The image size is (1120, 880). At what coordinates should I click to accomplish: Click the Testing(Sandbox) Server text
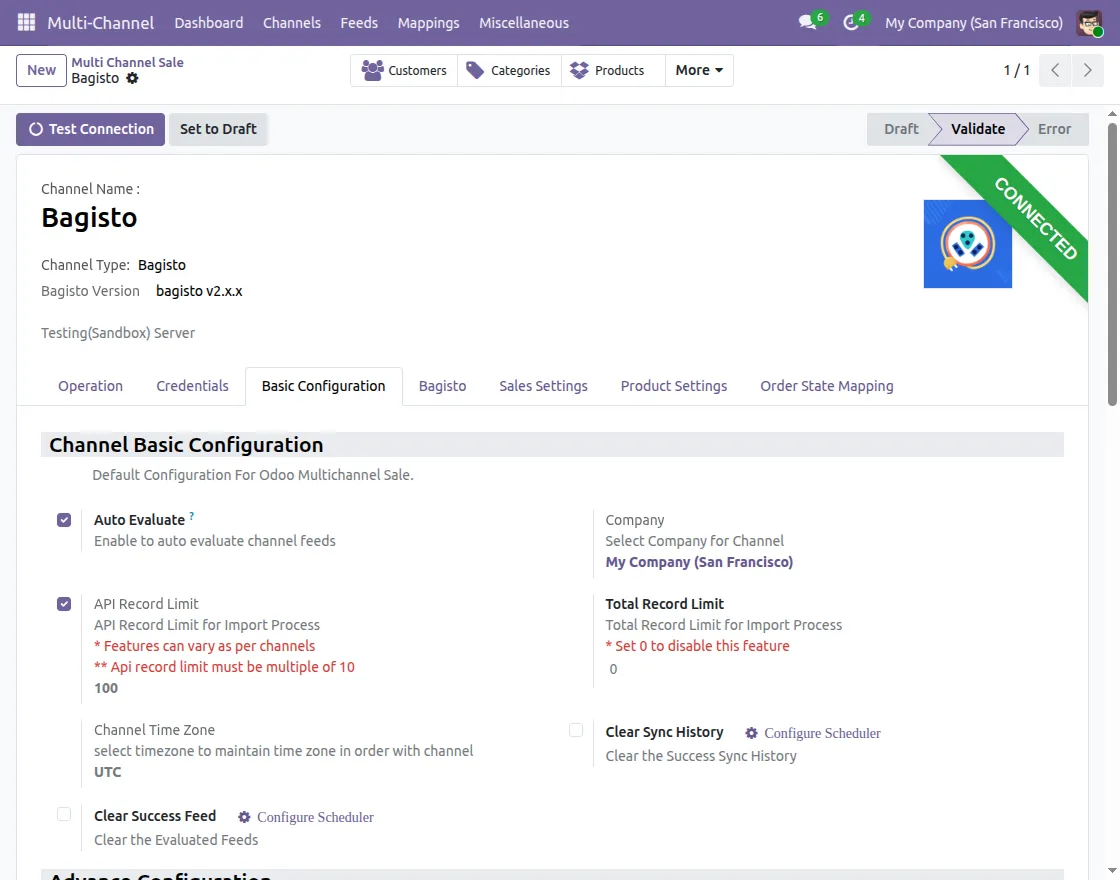[118, 333]
